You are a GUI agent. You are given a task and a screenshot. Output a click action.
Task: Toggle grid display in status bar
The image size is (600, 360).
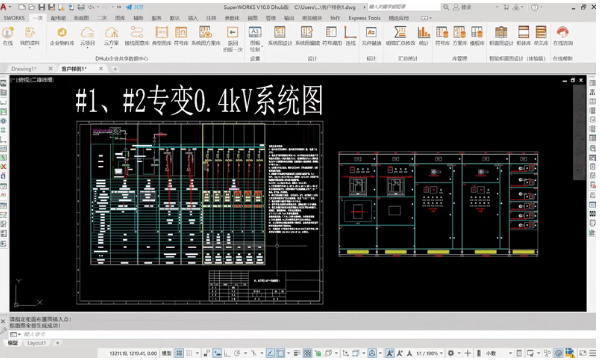coord(179,353)
